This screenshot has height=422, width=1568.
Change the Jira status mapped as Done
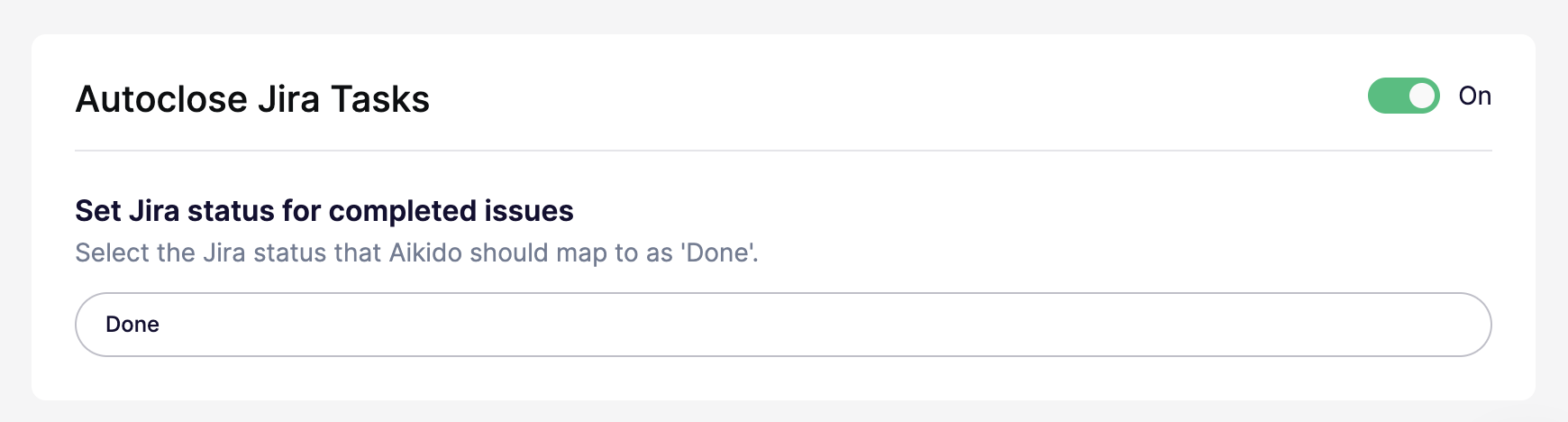[x=782, y=325]
